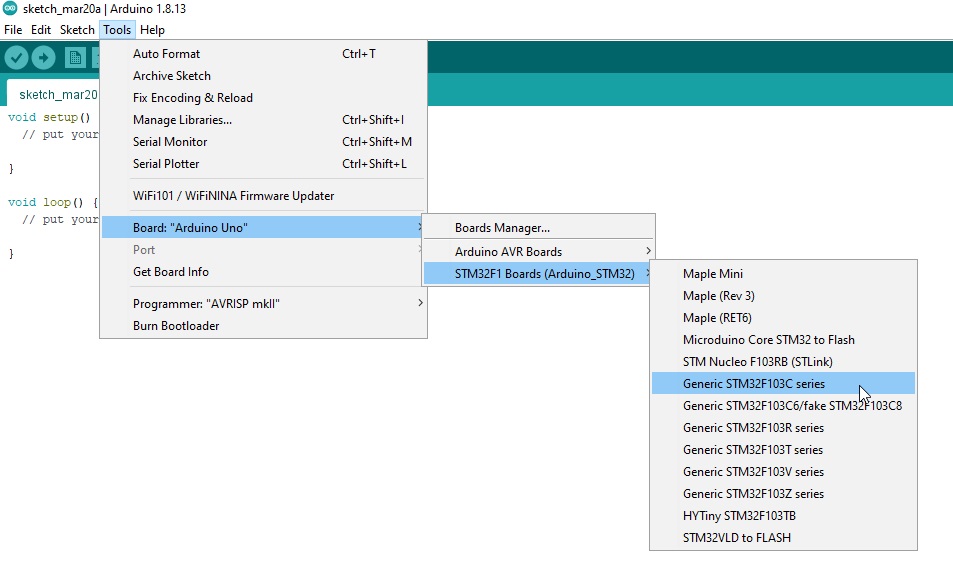Expand the Board: "Arduino Uno" submenu
This screenshot has width=953, height=569.
click(264, 227)
